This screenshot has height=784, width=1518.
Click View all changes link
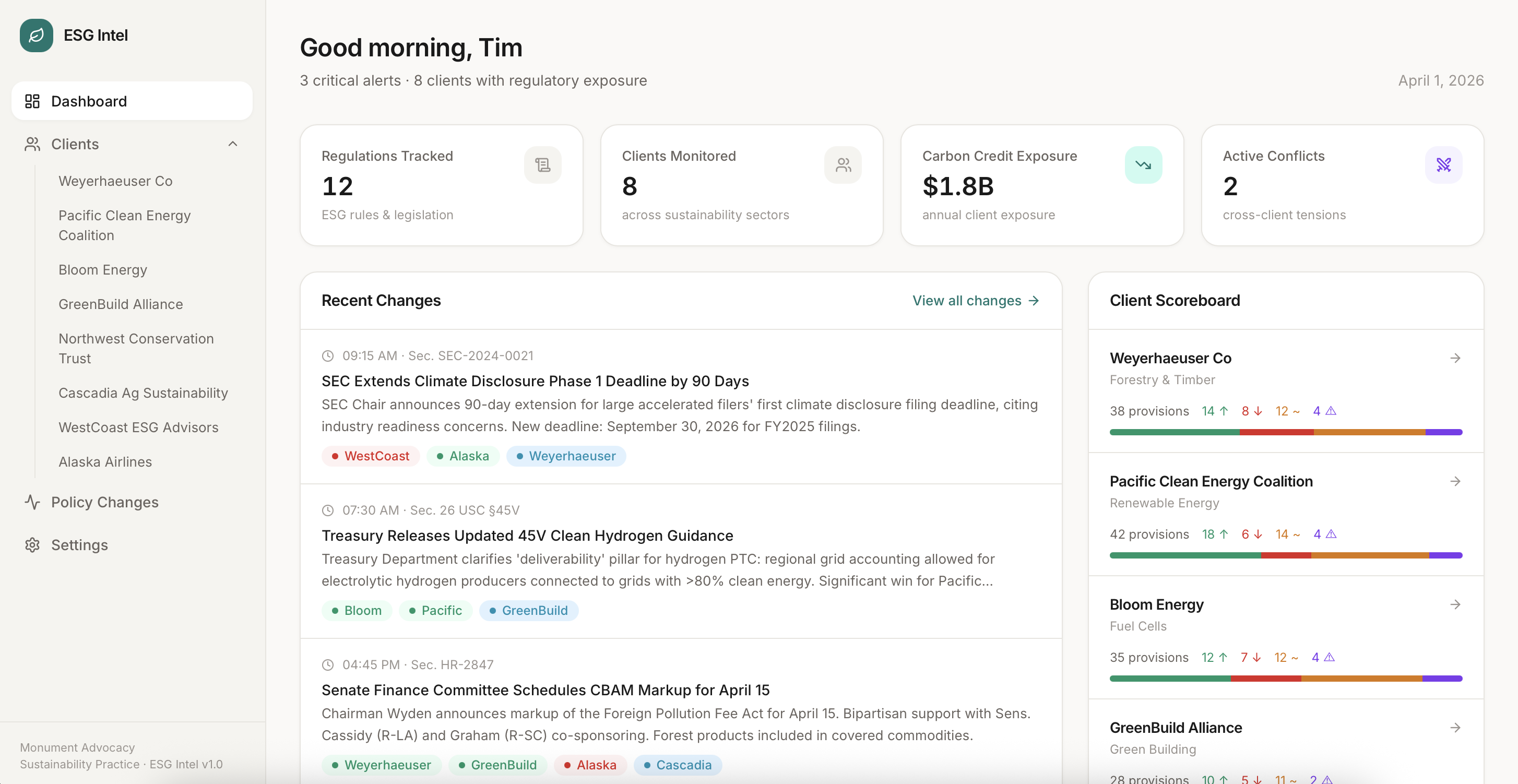click(976, 301)
